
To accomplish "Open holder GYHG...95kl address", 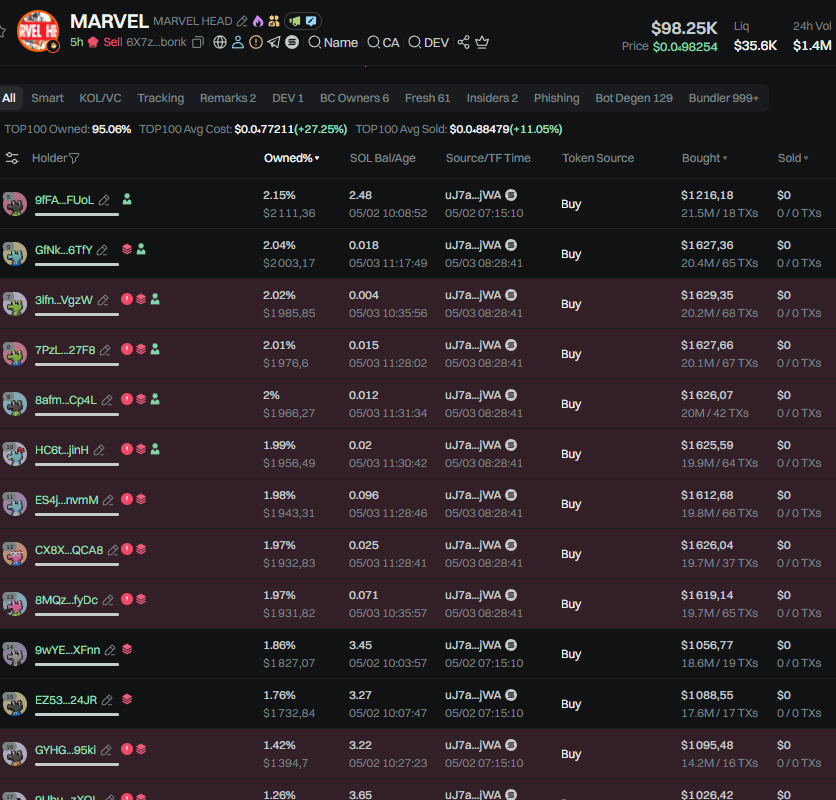I will coord(66,750).
